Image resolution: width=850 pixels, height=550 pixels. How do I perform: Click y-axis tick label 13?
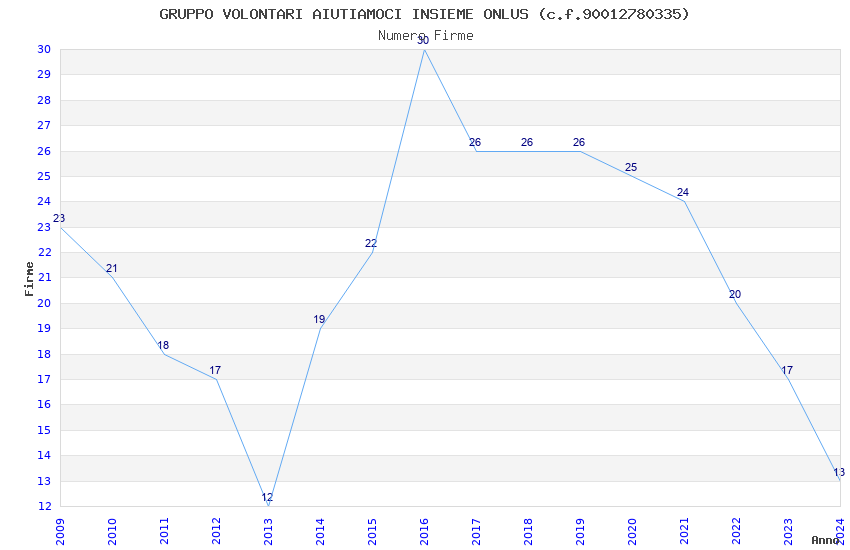point(44,481)
